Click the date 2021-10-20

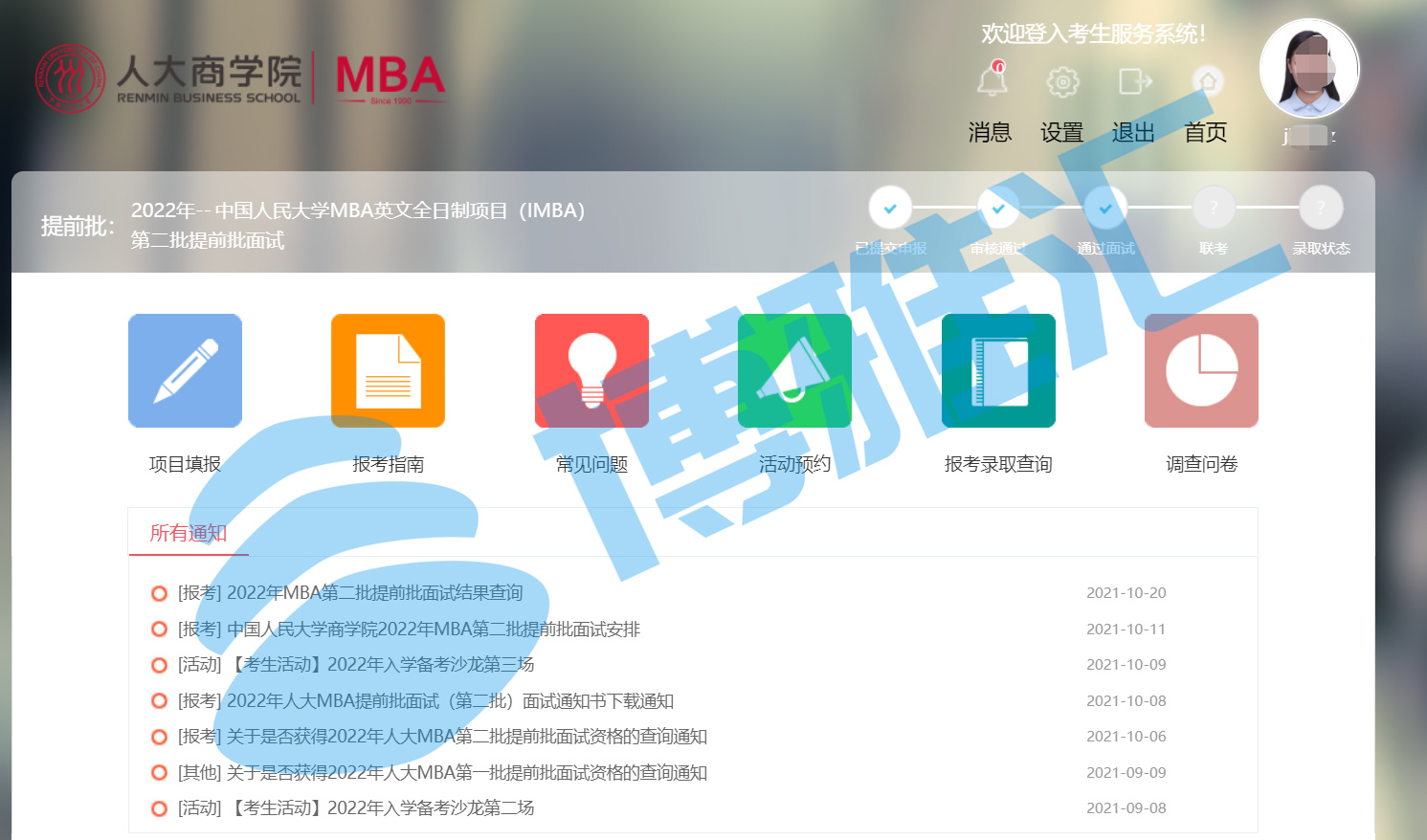click(1126, 593)
